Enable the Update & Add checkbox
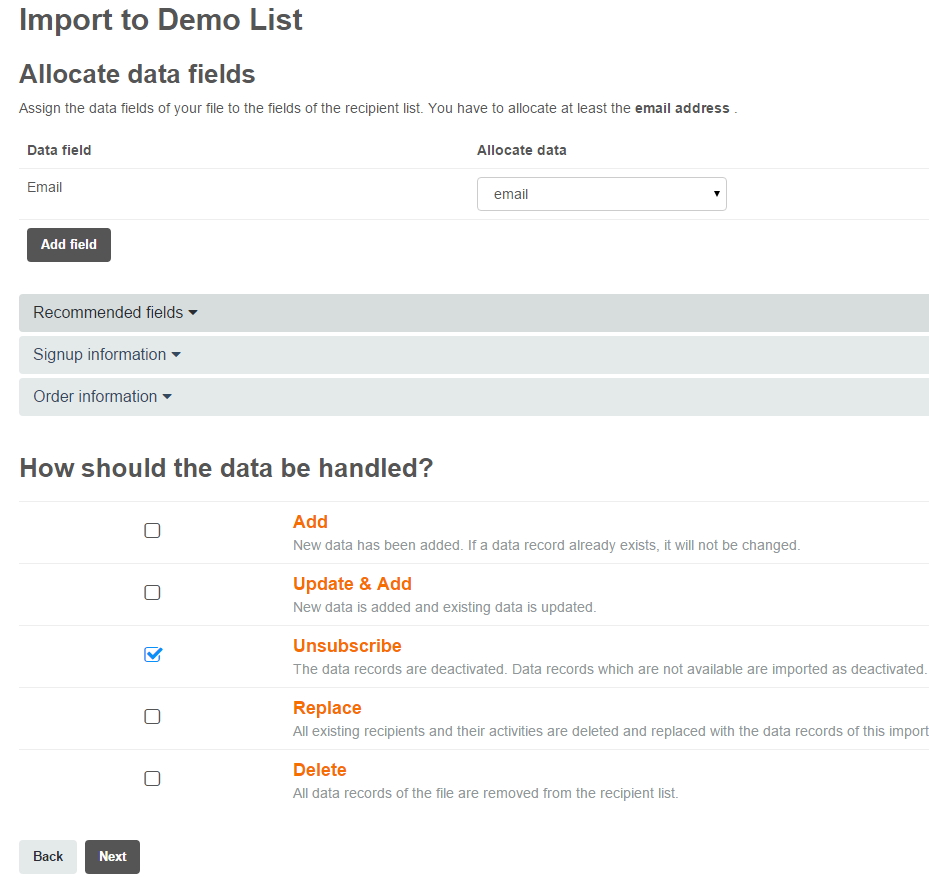This screenshot has height=880, width=929. tap(152, 593)
